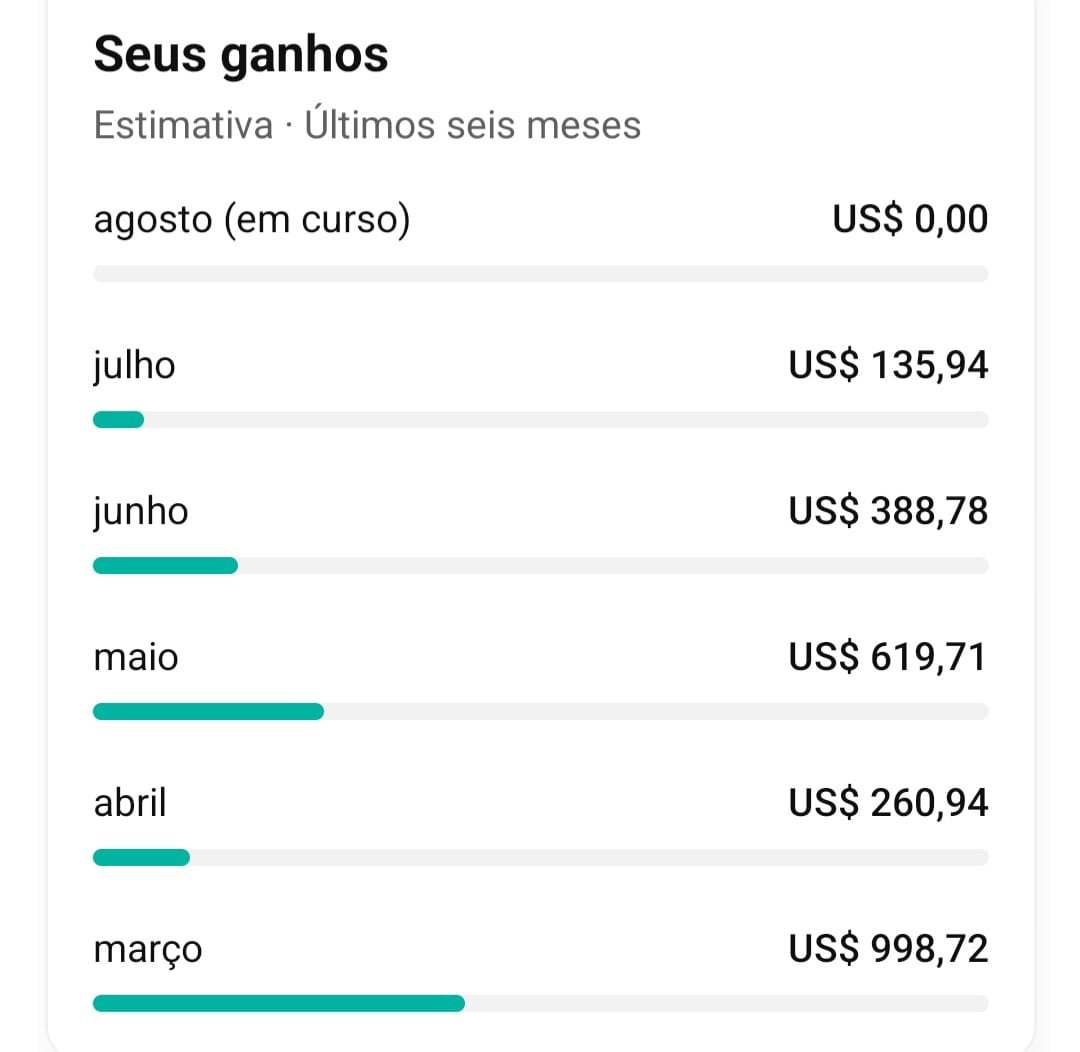This screenshot has height=1052, width=1080.
Task: Select the março month label
Action: pos(147,951)
